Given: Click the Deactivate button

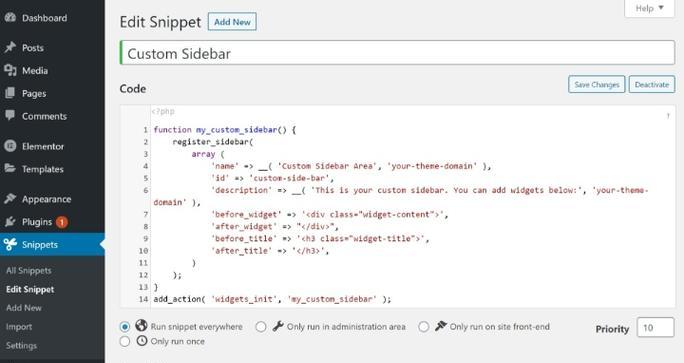Looking at the screenshot, I should pos(652,85).
